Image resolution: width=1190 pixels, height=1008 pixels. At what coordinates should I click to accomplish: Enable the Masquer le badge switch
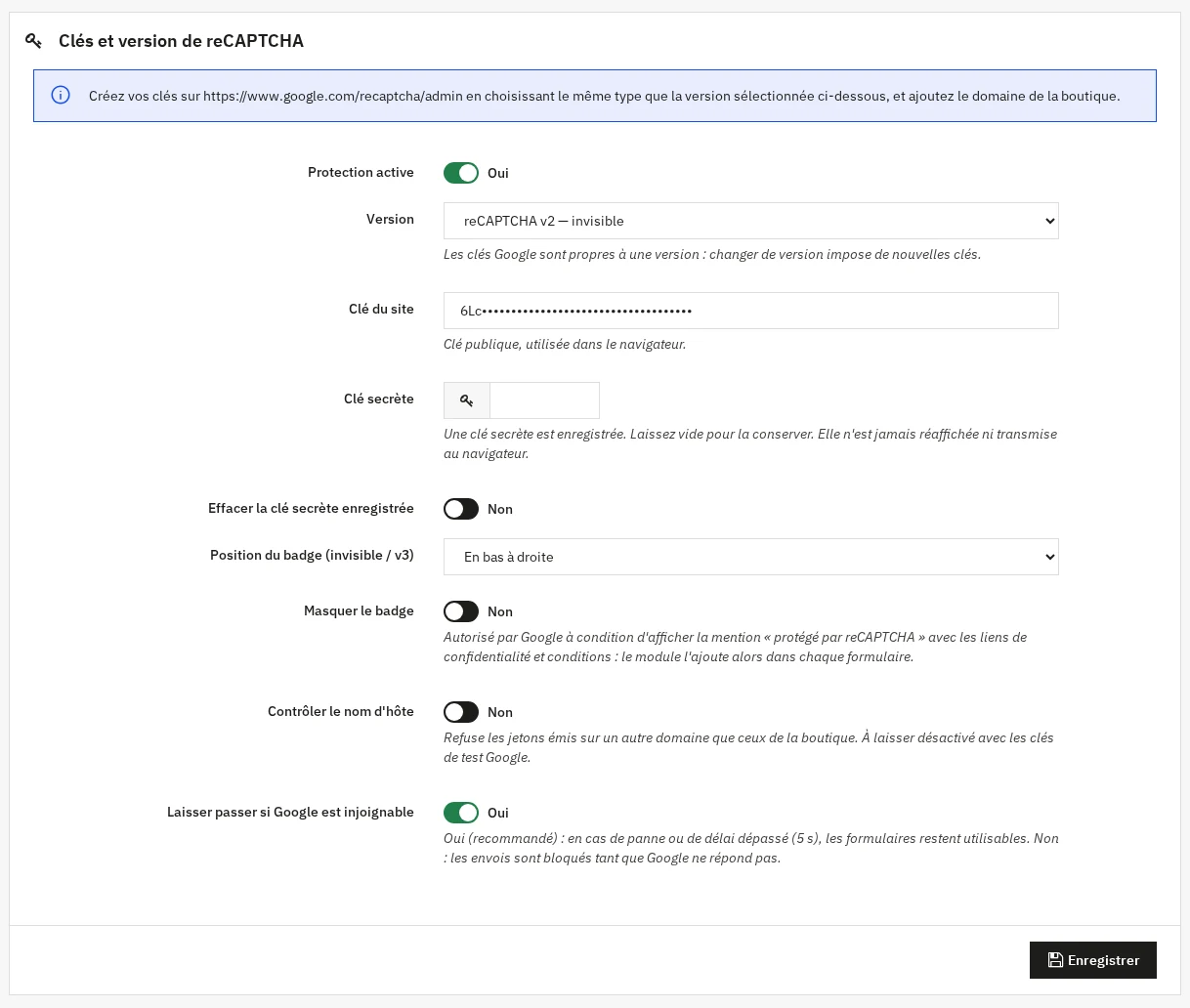(x=461, y=611)
